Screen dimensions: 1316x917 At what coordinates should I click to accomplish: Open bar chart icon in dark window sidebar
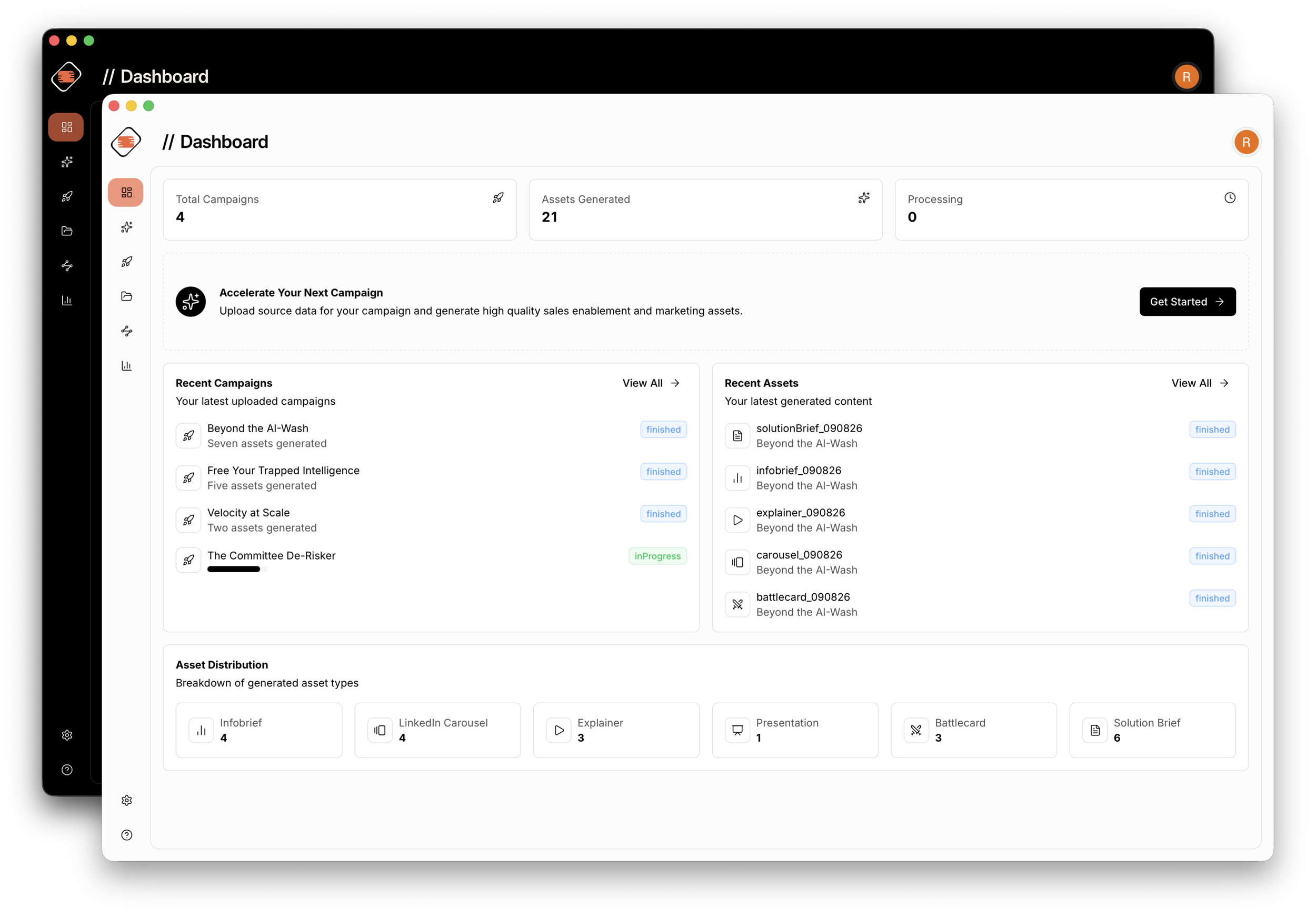coord(67,301)
